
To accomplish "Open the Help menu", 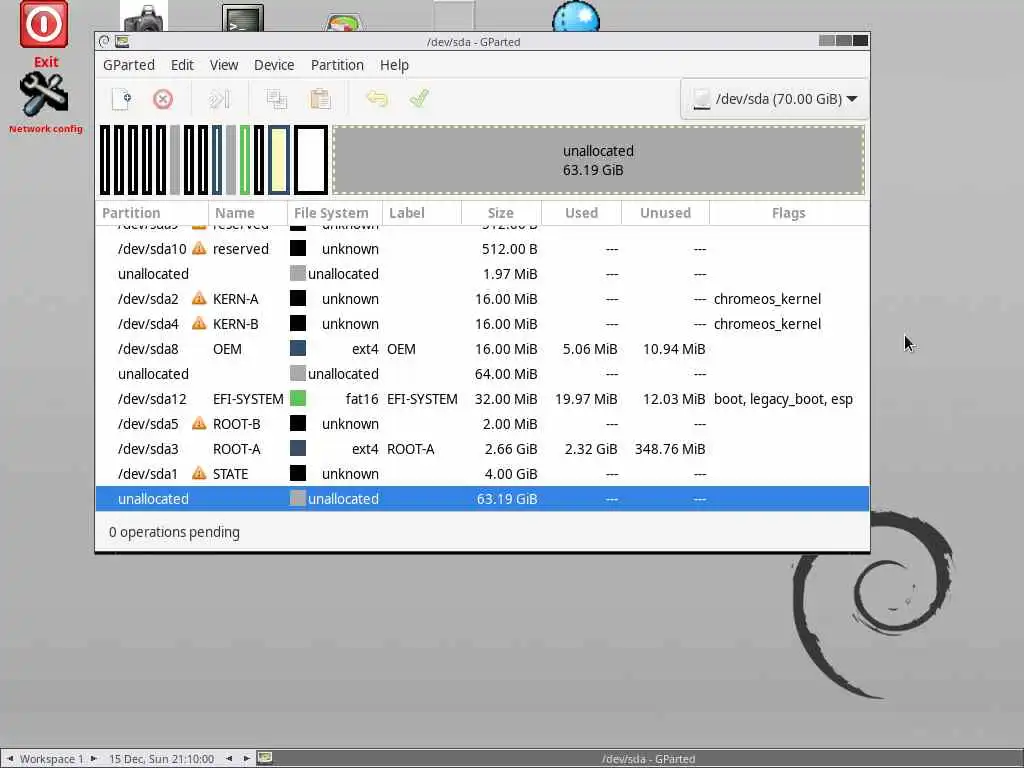I will (394, 65).
